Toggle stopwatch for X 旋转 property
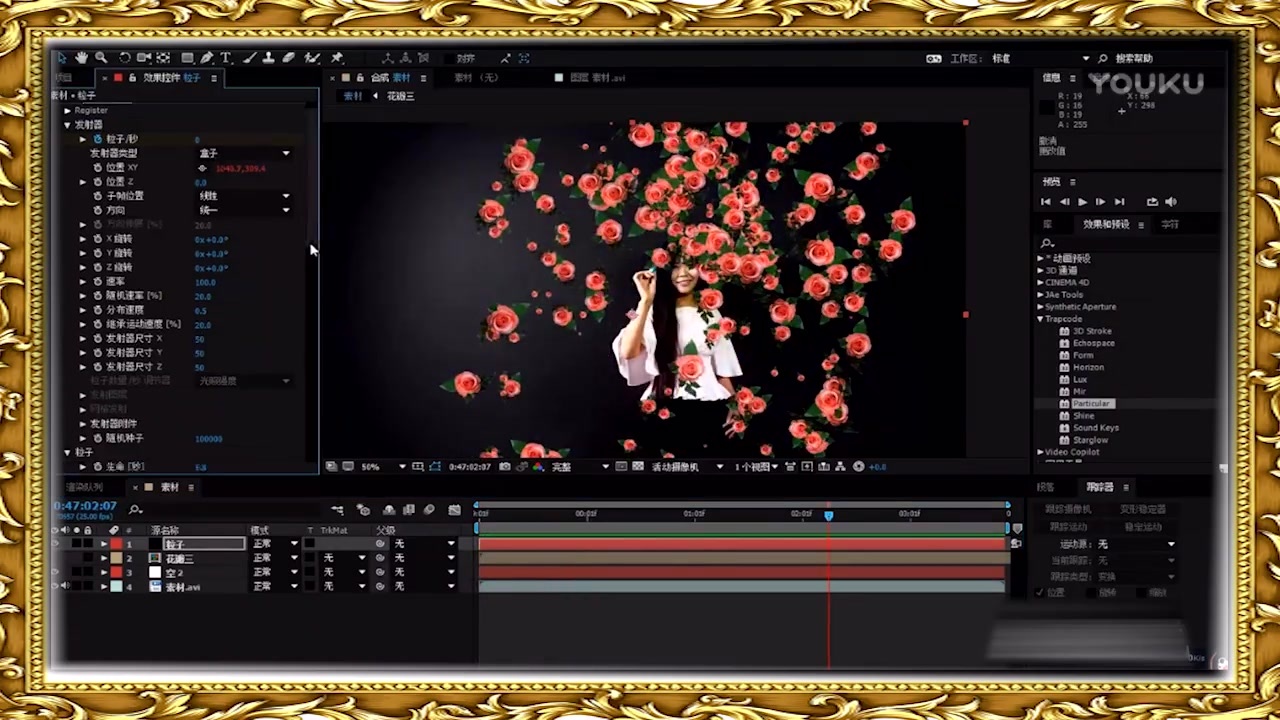Viewport: 1280px width, 720px height. tap(98, 240)
